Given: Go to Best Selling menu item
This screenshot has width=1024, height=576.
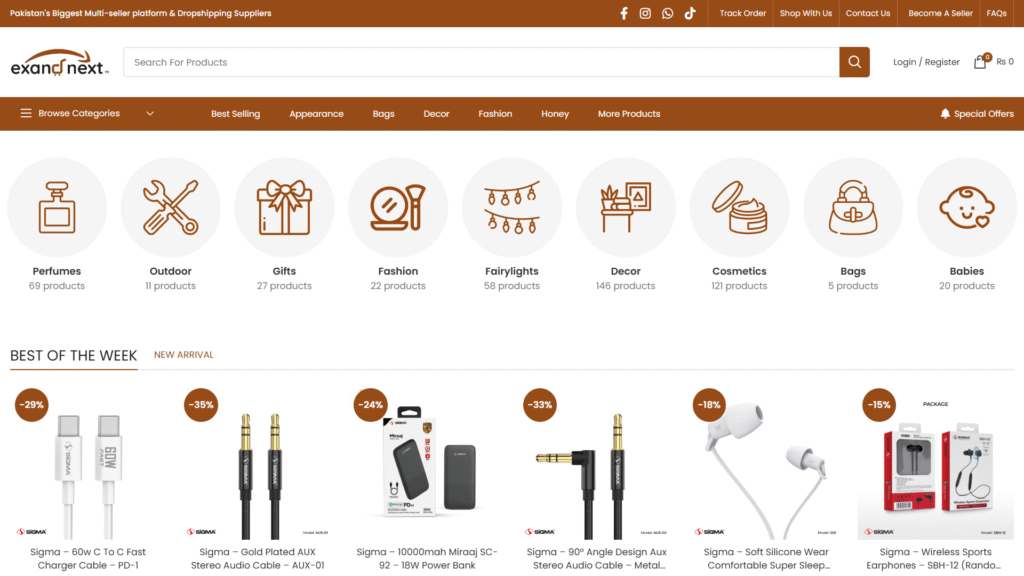Looking at the screenshot, I should [x=235, y=114].
